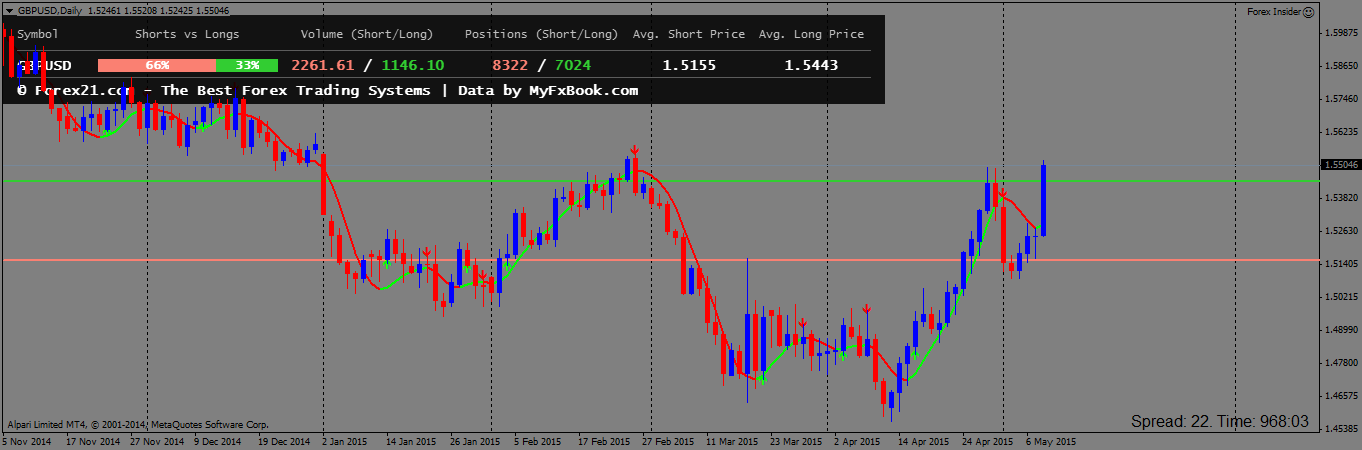Click 1.51405 on the price scale
The height and width of the screenshot is (450, 1362).
(1341, 264)
